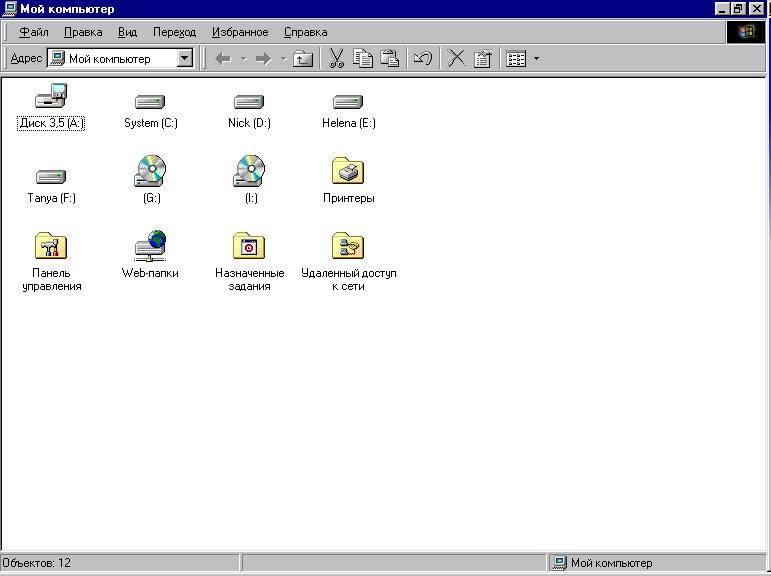The height and width of the screenshot is (576, 771).
Task: Open the Правка menu
Action: tap(83, 32)
